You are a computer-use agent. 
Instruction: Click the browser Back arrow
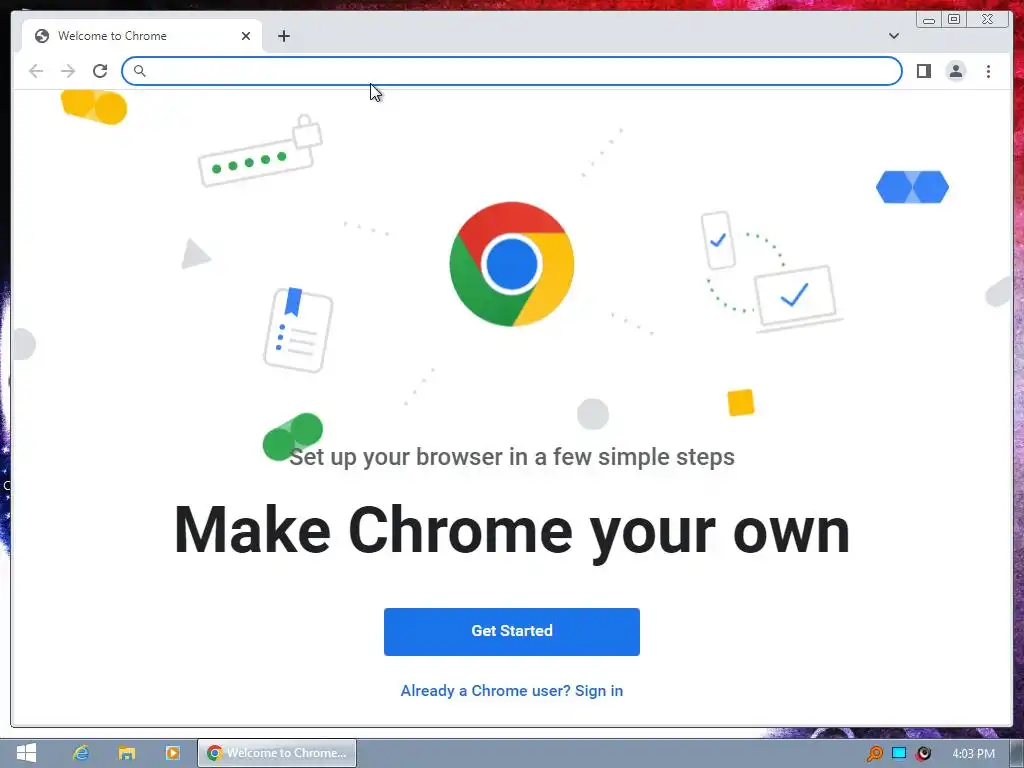click(36, 71)
